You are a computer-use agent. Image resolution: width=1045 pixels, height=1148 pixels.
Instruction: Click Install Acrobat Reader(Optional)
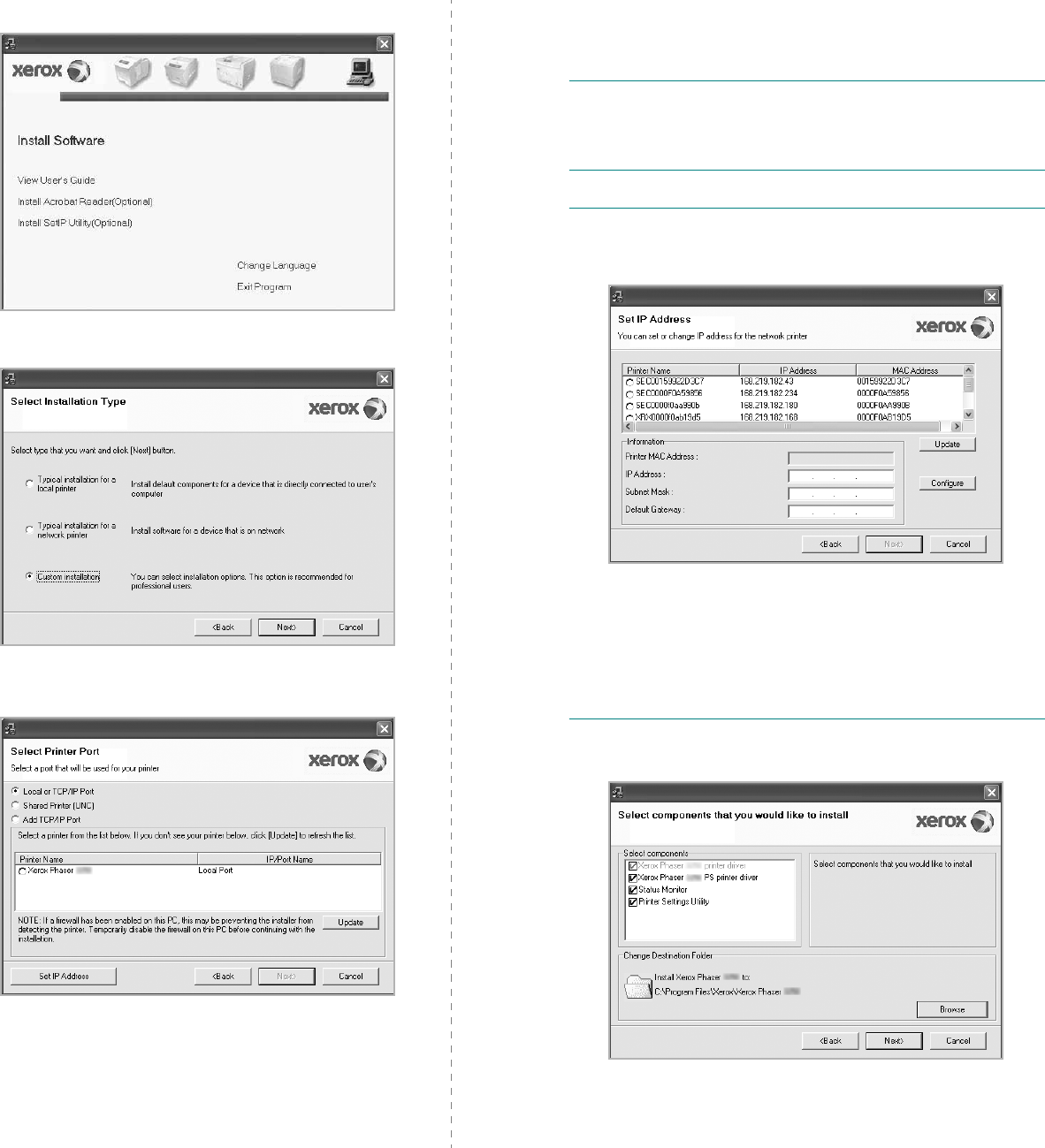pyautogui.click(x=85, y=201)
